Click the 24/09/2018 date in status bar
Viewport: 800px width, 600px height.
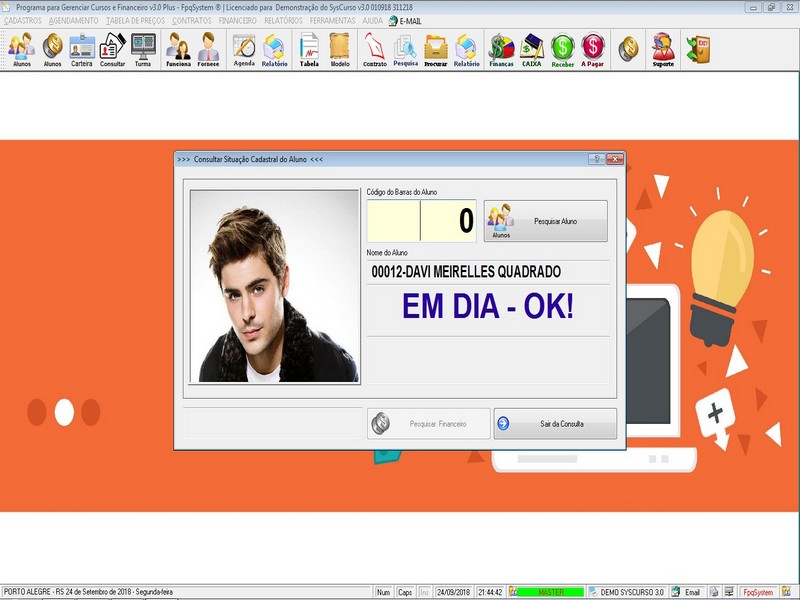click(x=454, y=592)
